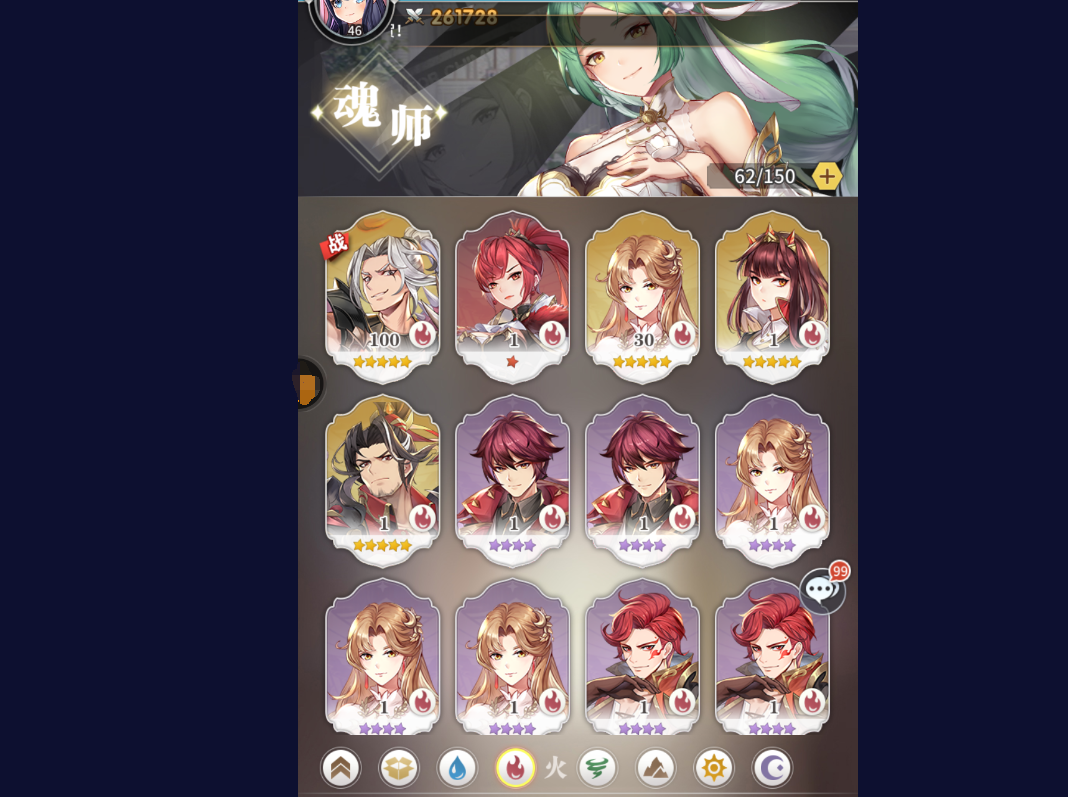Open the chat bubble with 99 badge

(x=824, y=588)
